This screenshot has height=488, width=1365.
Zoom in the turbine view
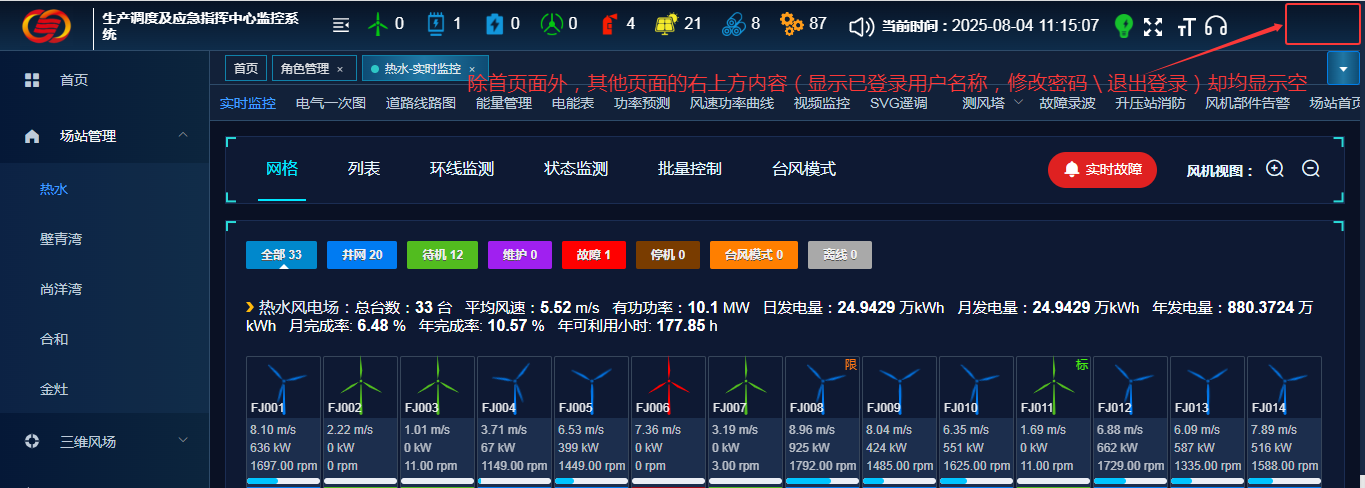pyautogui.click(x=1275, y=169)
